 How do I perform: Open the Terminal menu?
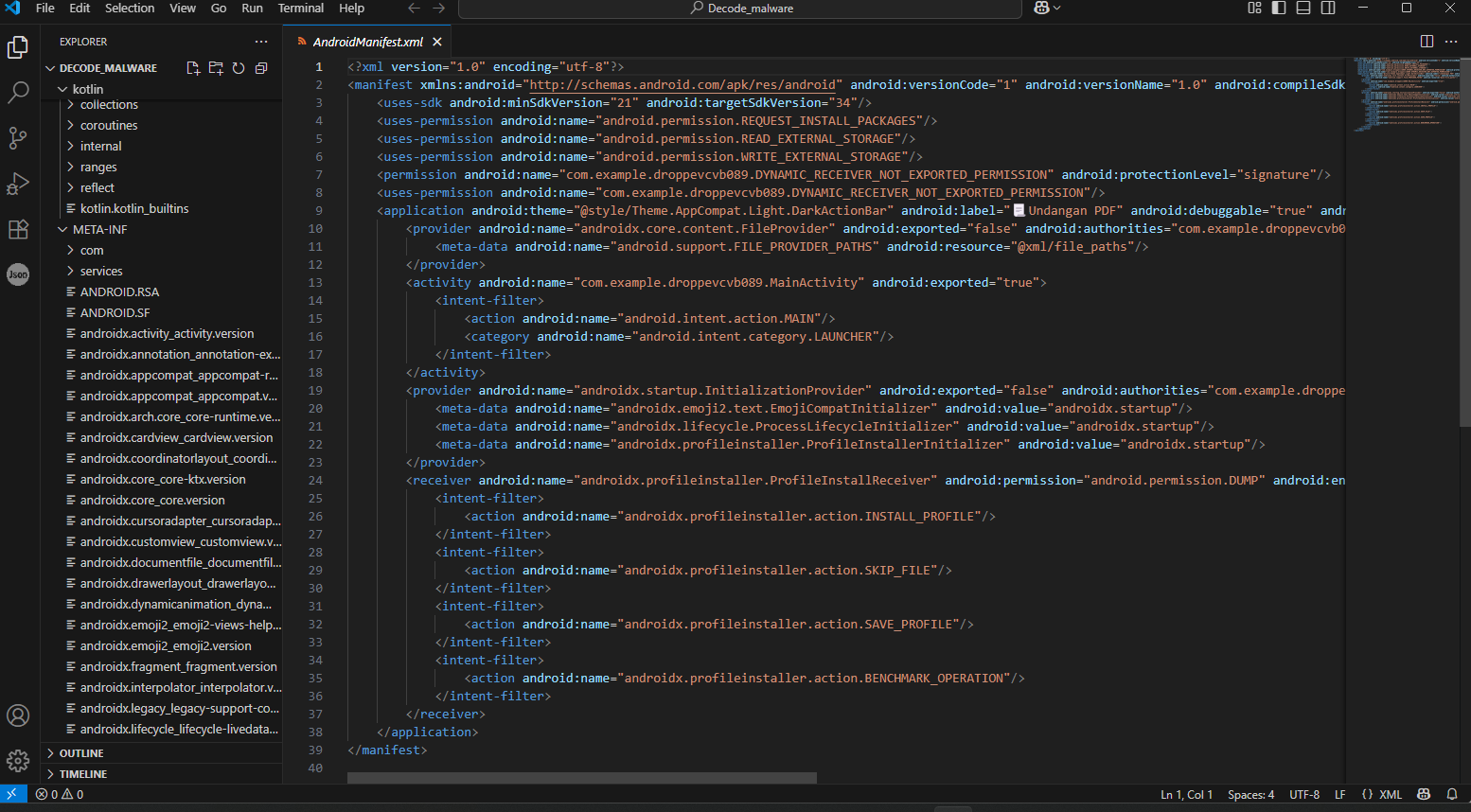pos(300,9)
